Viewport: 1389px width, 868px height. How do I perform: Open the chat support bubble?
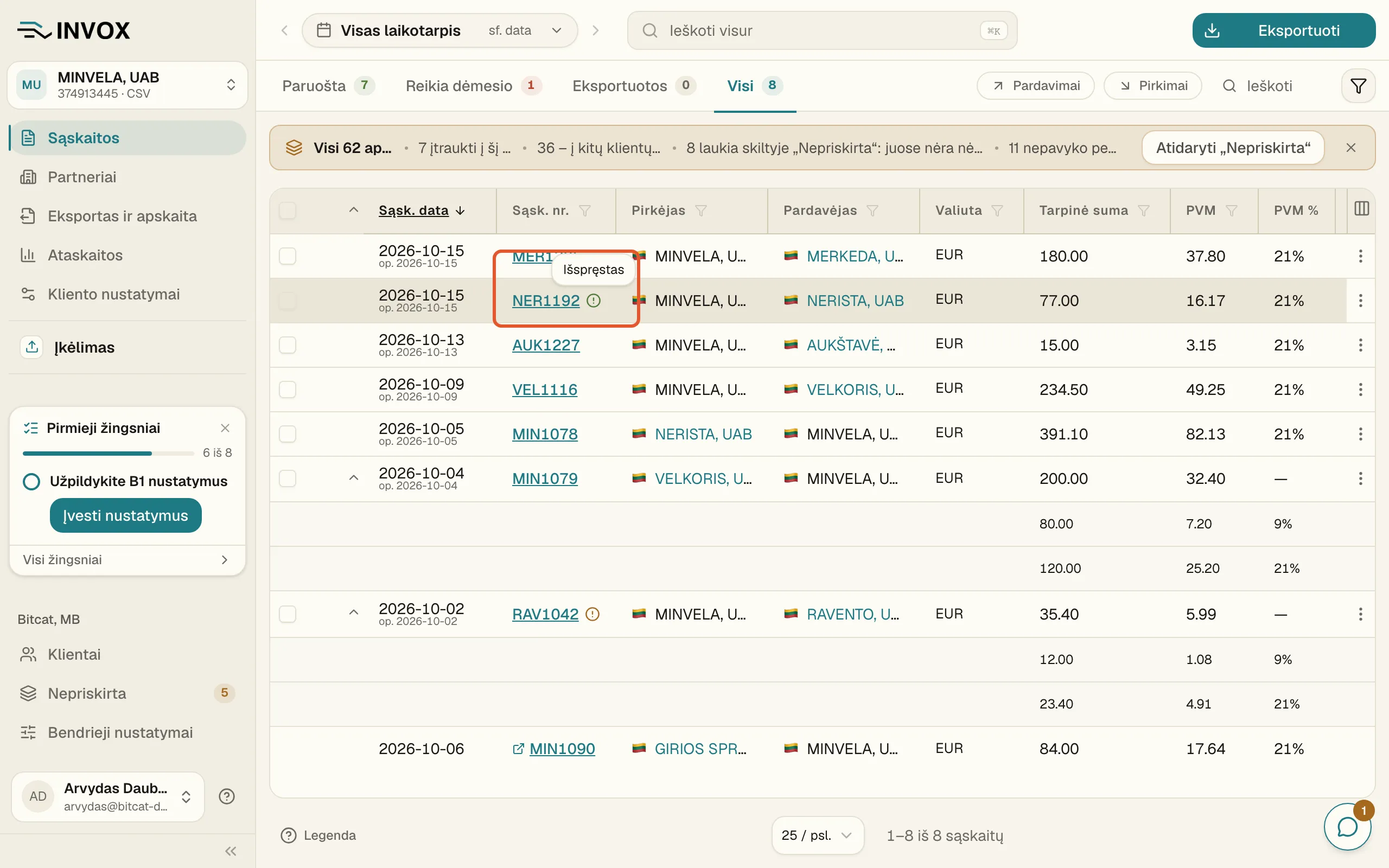1347,827
